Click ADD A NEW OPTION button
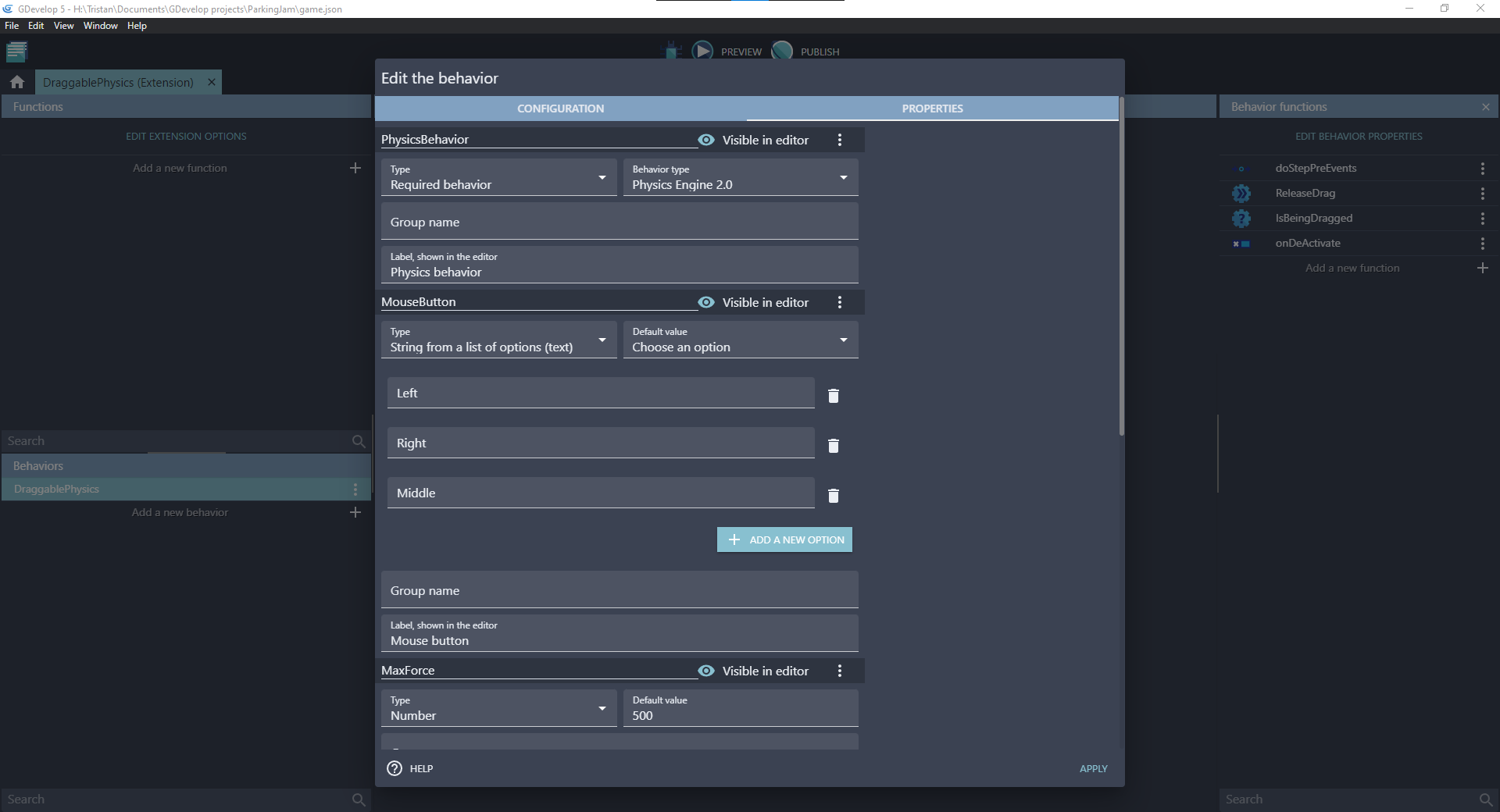Image resolution: width=1500 pixels, height=812 pixels. pyautogui.click(x=784, y=539)
